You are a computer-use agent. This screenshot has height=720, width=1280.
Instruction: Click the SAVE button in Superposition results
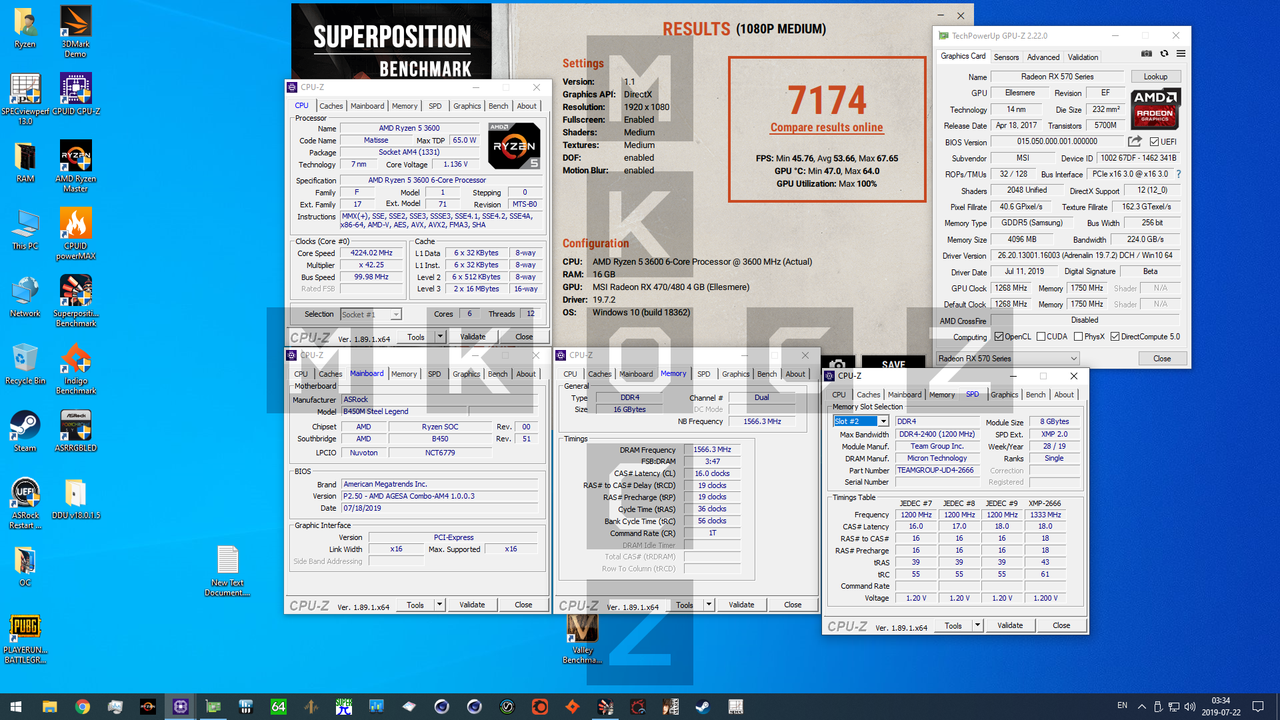893,364
